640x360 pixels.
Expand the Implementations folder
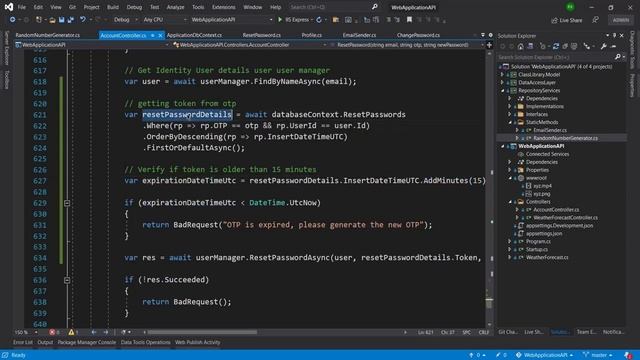point(510,106)
